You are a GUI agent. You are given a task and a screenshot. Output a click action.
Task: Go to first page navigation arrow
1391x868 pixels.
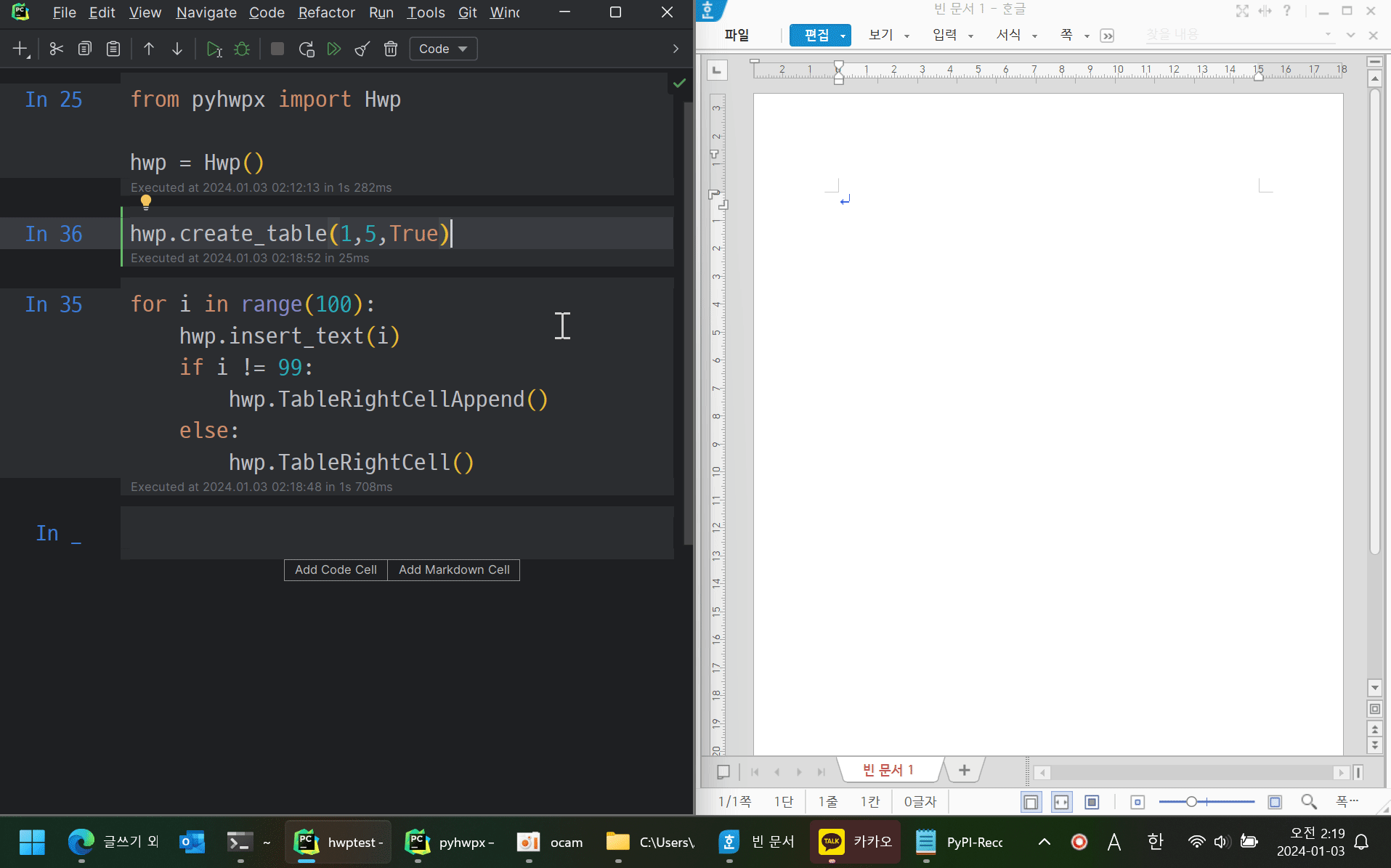pyautogui.click(x=755, y=771)
